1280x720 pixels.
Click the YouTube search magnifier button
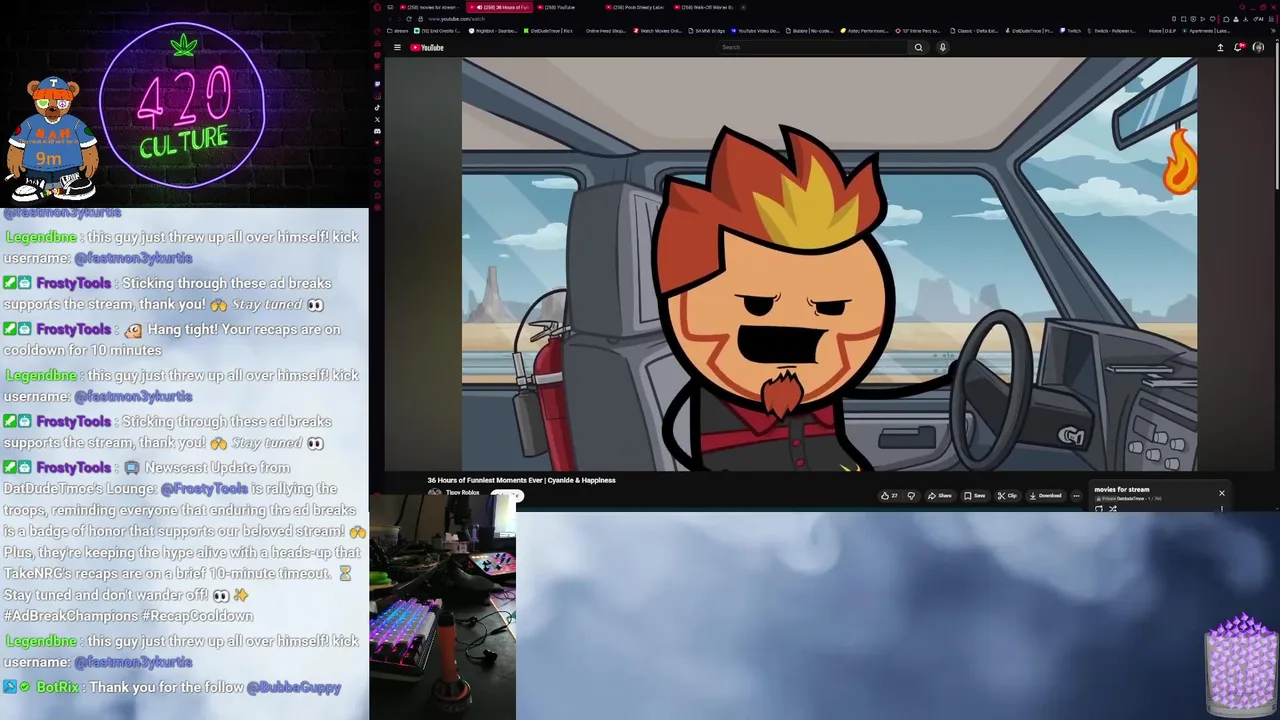point(918,47)
